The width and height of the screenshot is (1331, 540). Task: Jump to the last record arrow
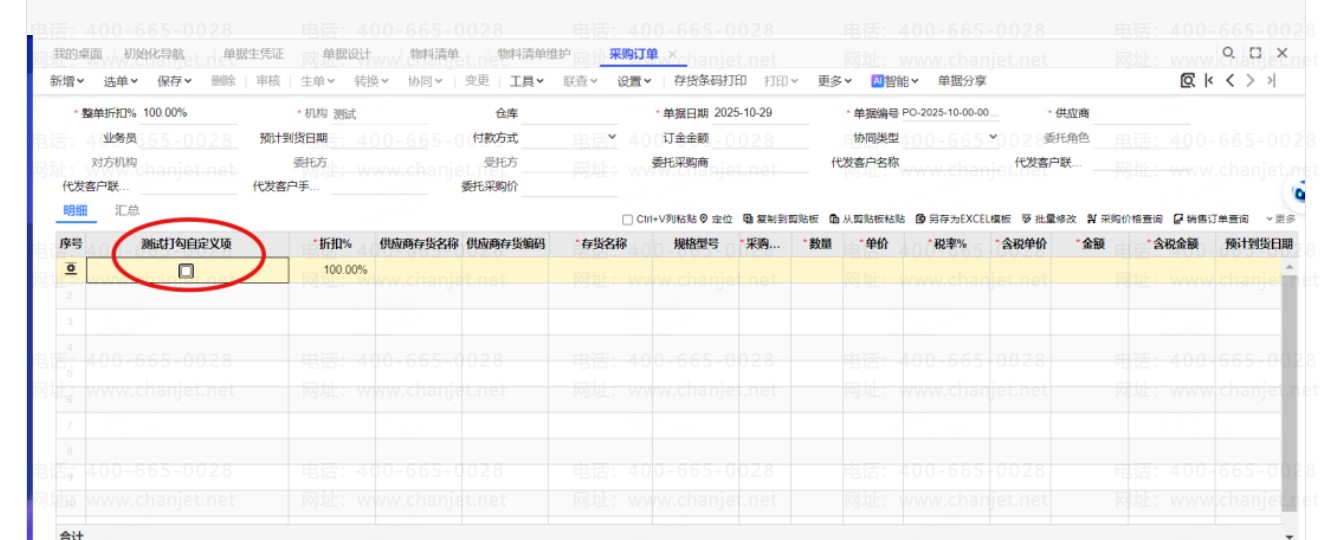1271,81
